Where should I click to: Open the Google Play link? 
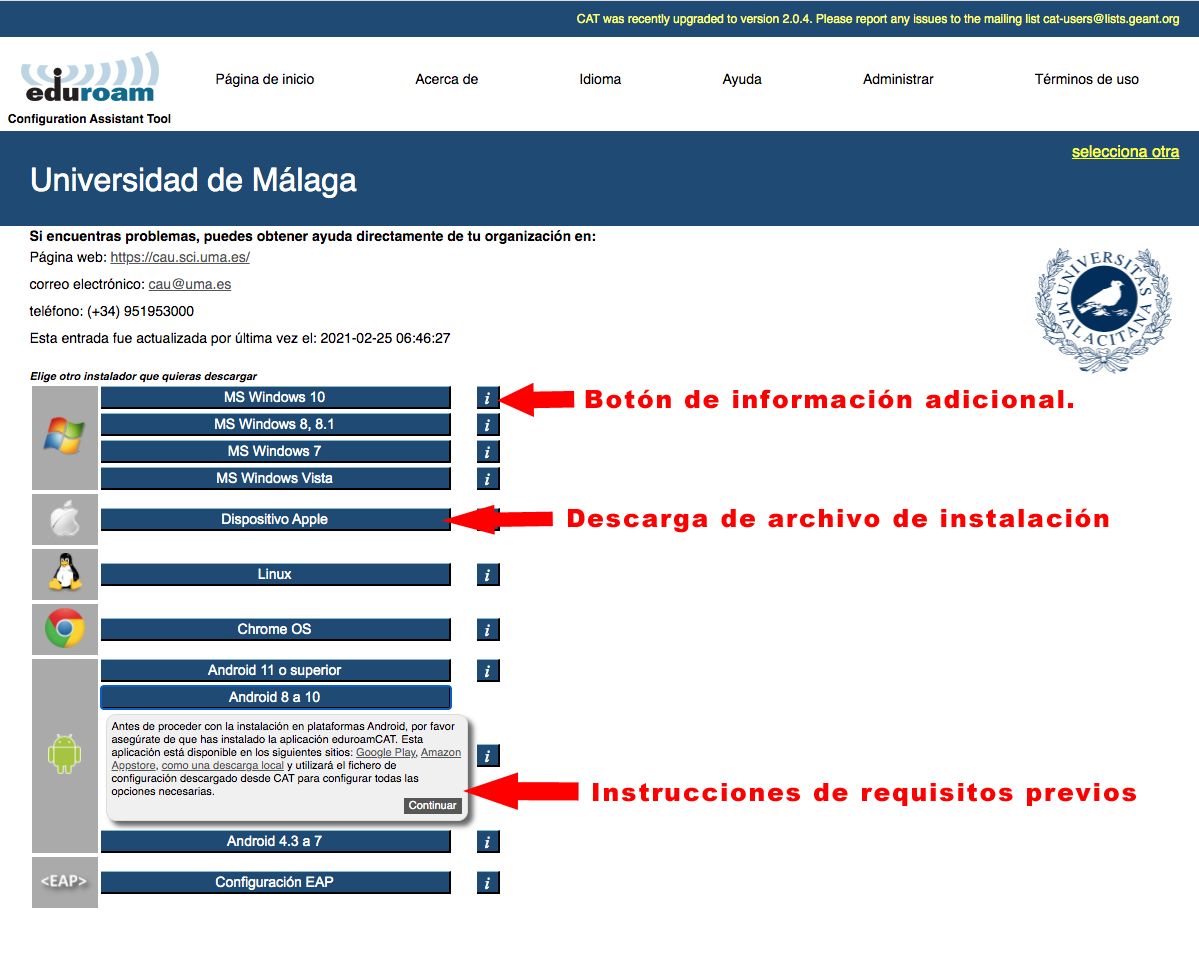pyautogui.click(x=385, y=752)
